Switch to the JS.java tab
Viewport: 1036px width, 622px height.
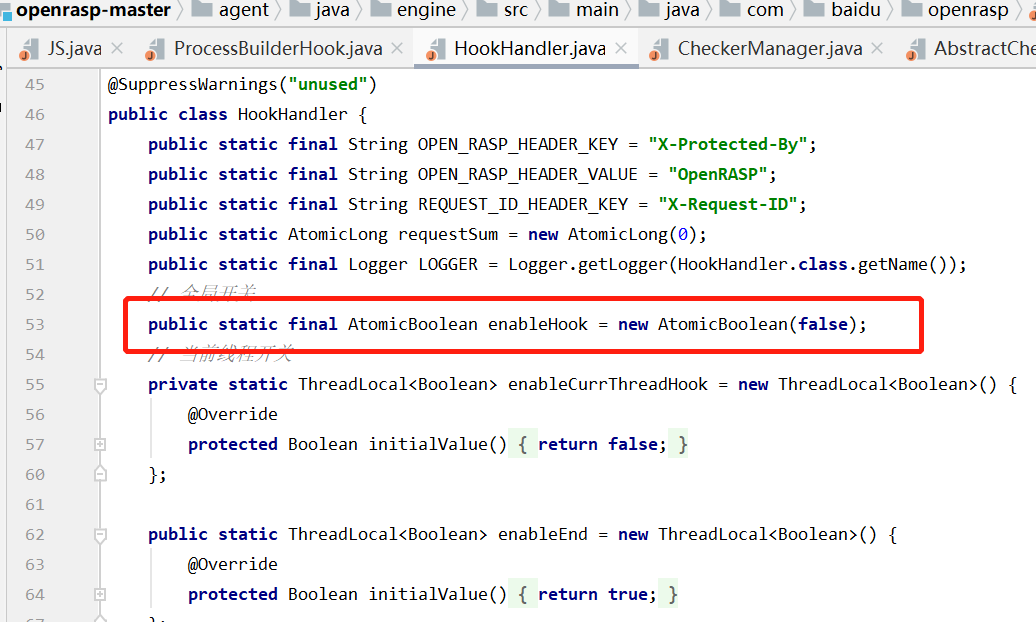[74, 48]
